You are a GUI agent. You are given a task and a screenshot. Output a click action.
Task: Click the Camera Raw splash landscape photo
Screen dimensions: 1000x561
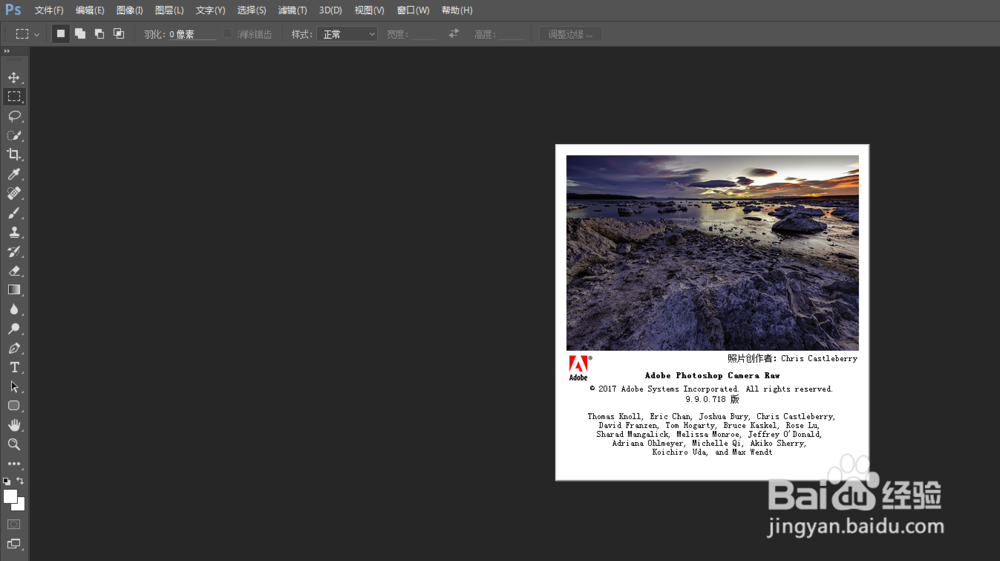[712, 252]
